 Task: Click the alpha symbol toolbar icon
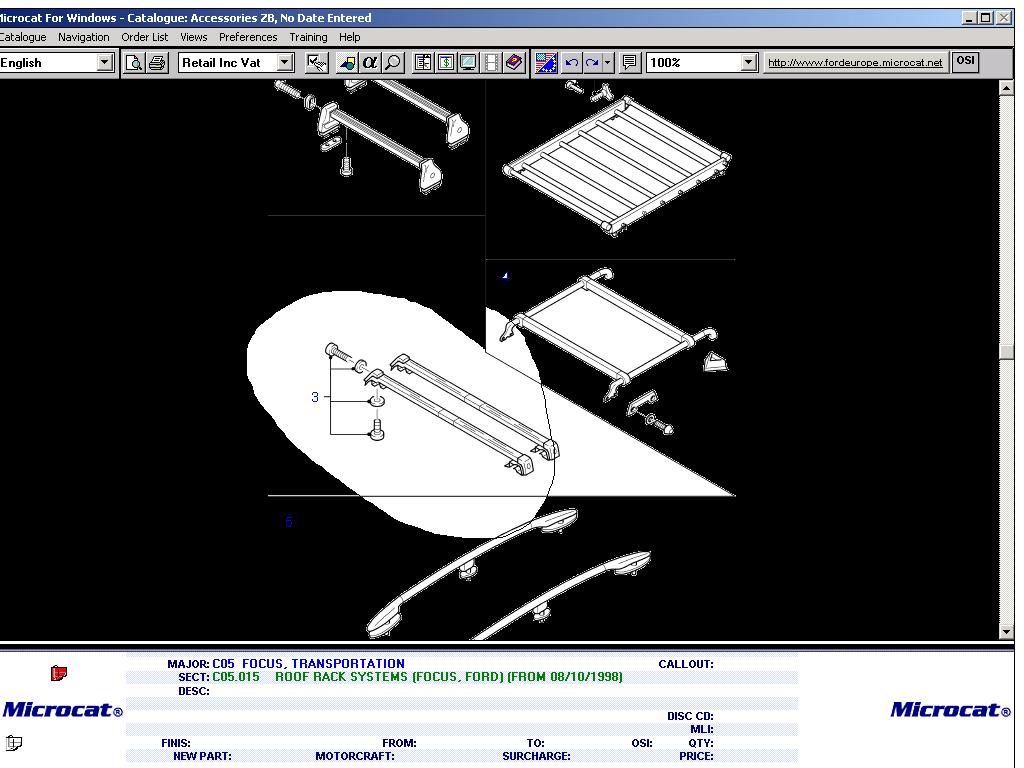370,63
